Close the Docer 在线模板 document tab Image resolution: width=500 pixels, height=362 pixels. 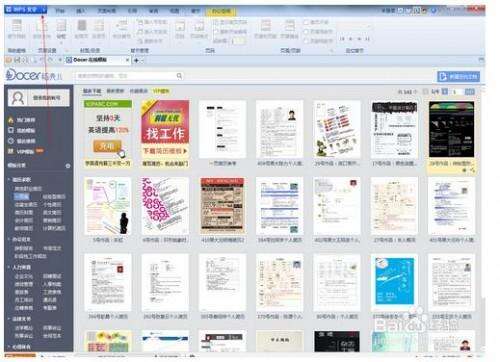(127, 60)
